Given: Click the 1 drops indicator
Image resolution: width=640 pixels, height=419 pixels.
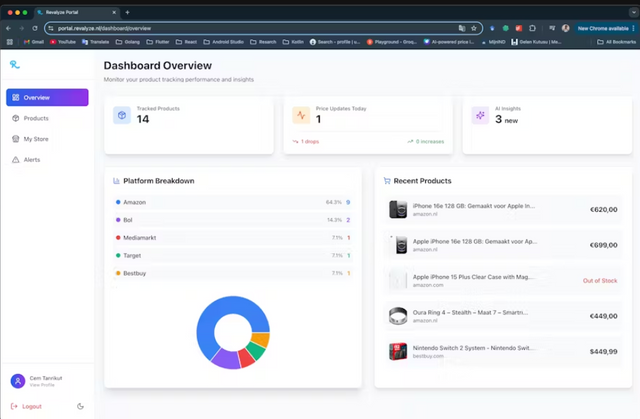Looking at the screenshot, I should pyautogui.click(x=306, y=142).
